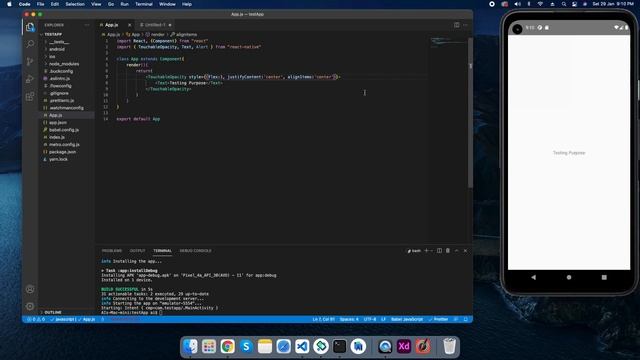Split the terminal panel

(439, 251)
